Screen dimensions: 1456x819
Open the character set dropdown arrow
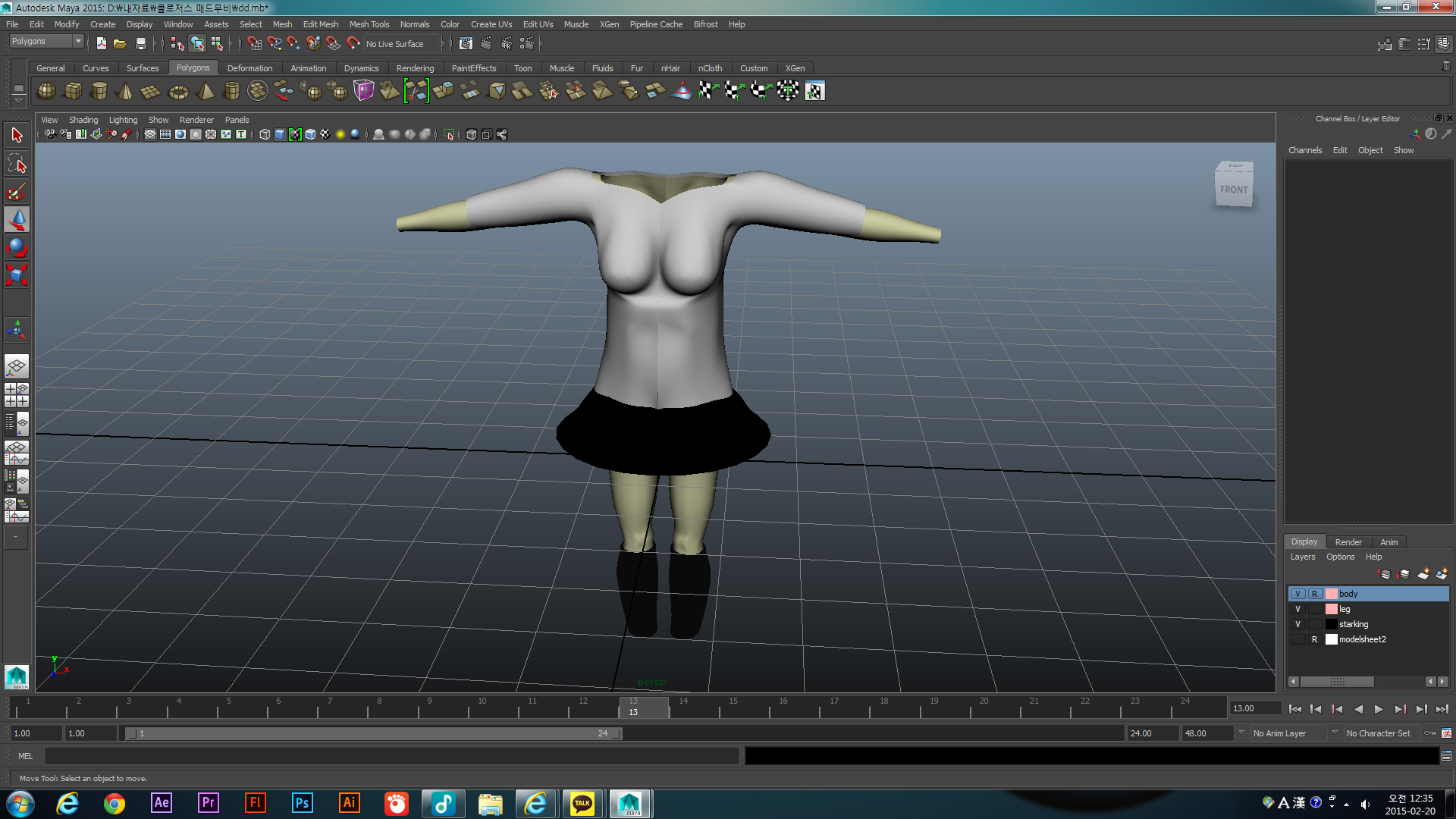1335,733
